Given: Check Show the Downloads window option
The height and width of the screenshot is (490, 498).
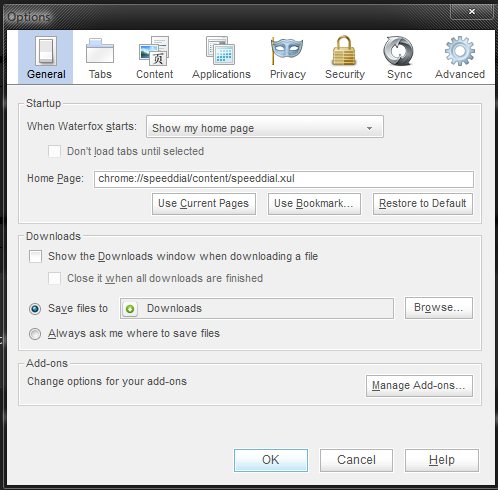Looking at the screenshot, I should pyautogui.click(x=35, y=257).
